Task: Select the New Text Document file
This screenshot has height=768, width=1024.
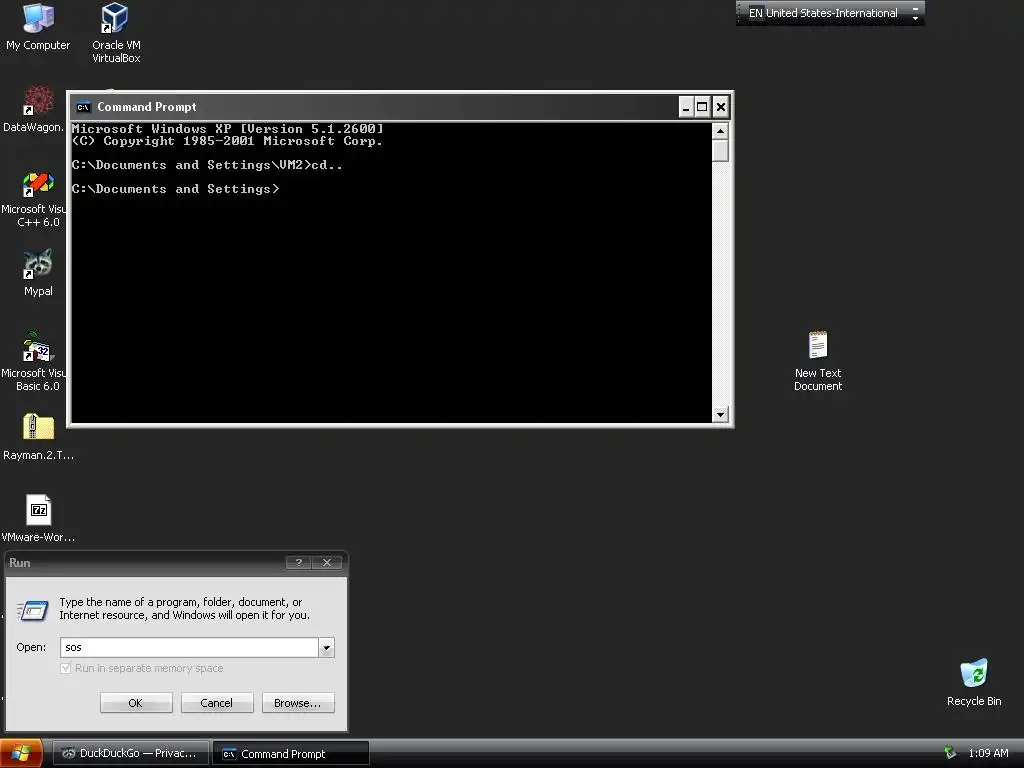Action: [x=818, y=361]
